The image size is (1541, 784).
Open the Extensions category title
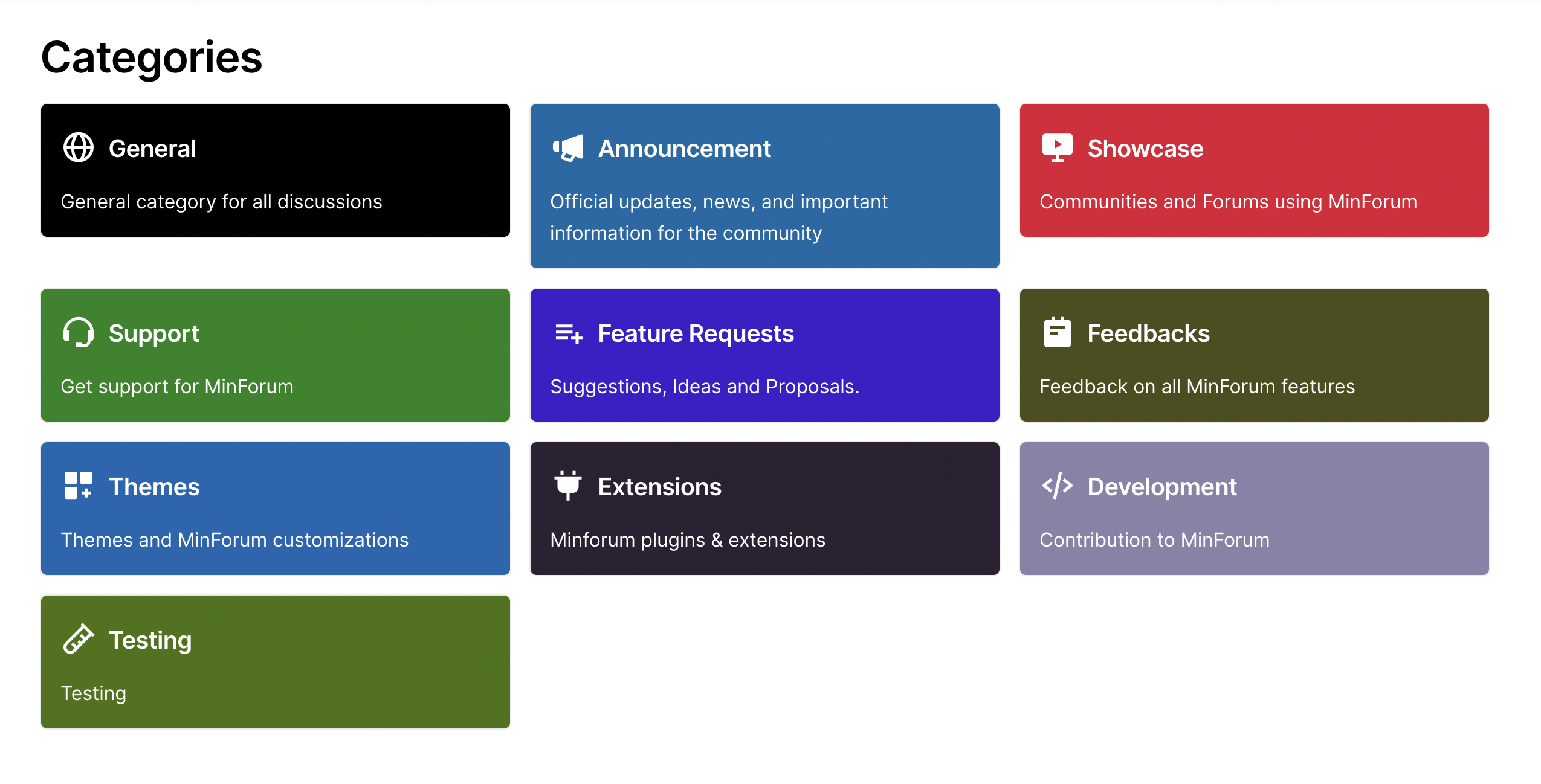coord(660,487)
